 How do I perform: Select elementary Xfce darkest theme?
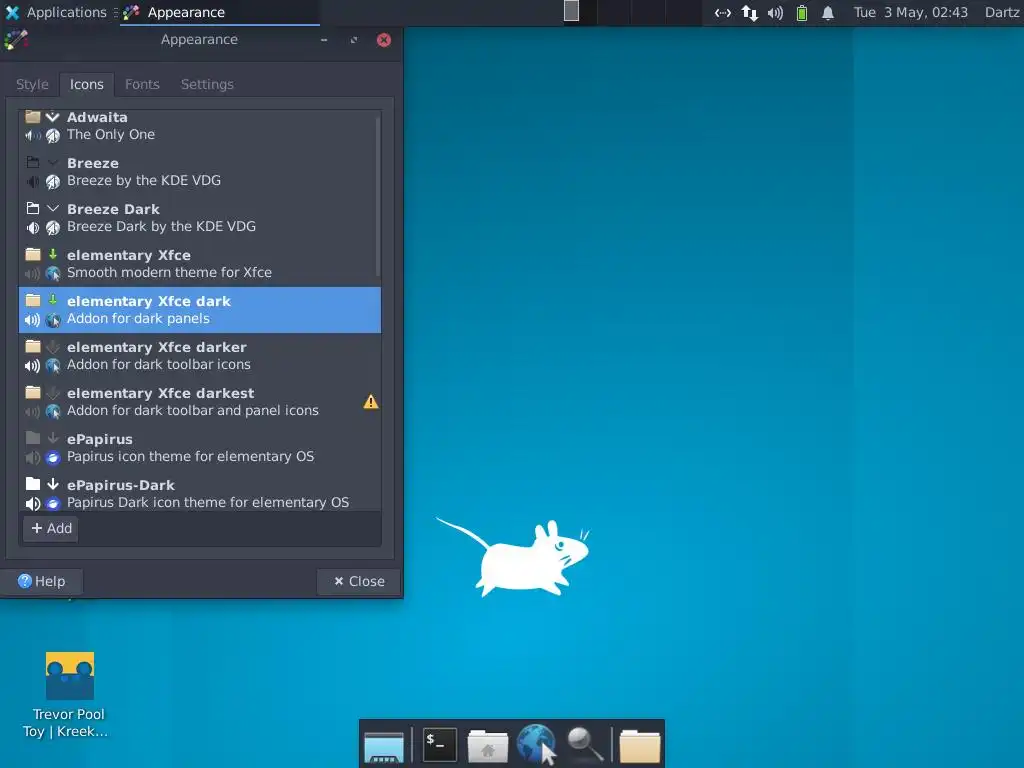[199, 402]
